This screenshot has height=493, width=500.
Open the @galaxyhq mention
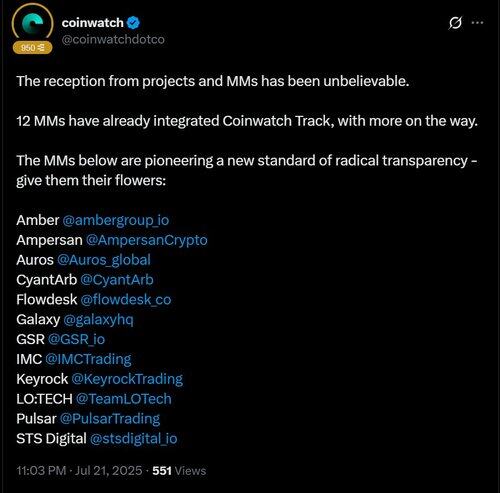[x=98, y=320]
